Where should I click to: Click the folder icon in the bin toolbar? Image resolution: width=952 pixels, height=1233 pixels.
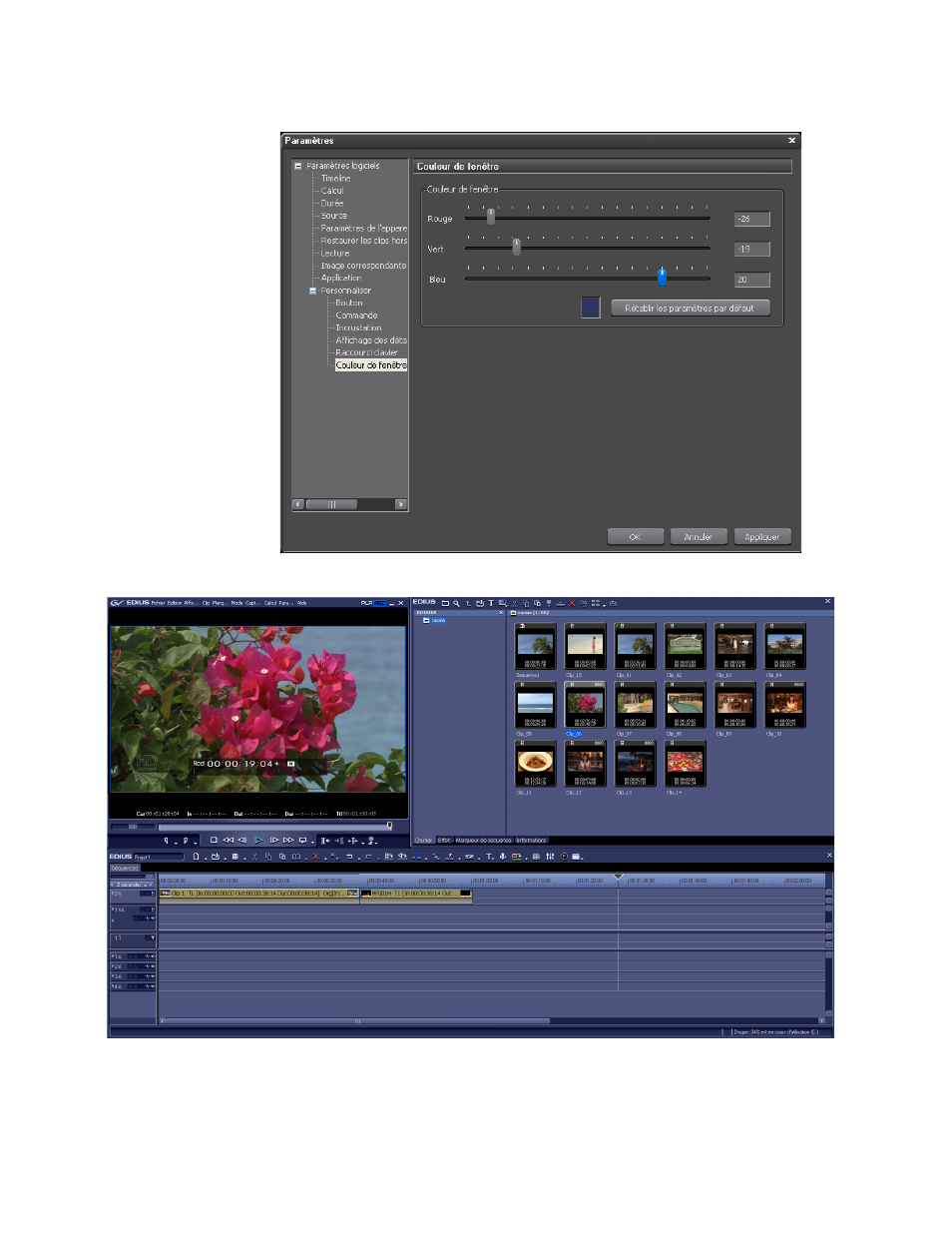click(445, 603)
